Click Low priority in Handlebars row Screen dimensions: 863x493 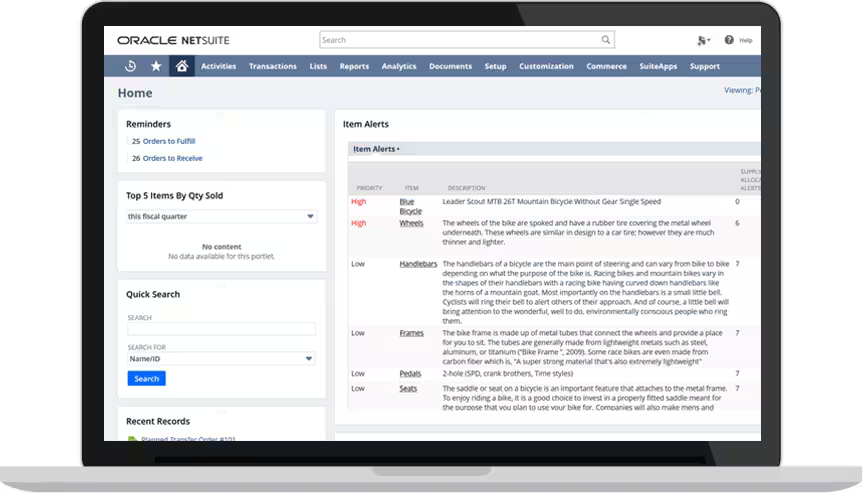(358, 264)
